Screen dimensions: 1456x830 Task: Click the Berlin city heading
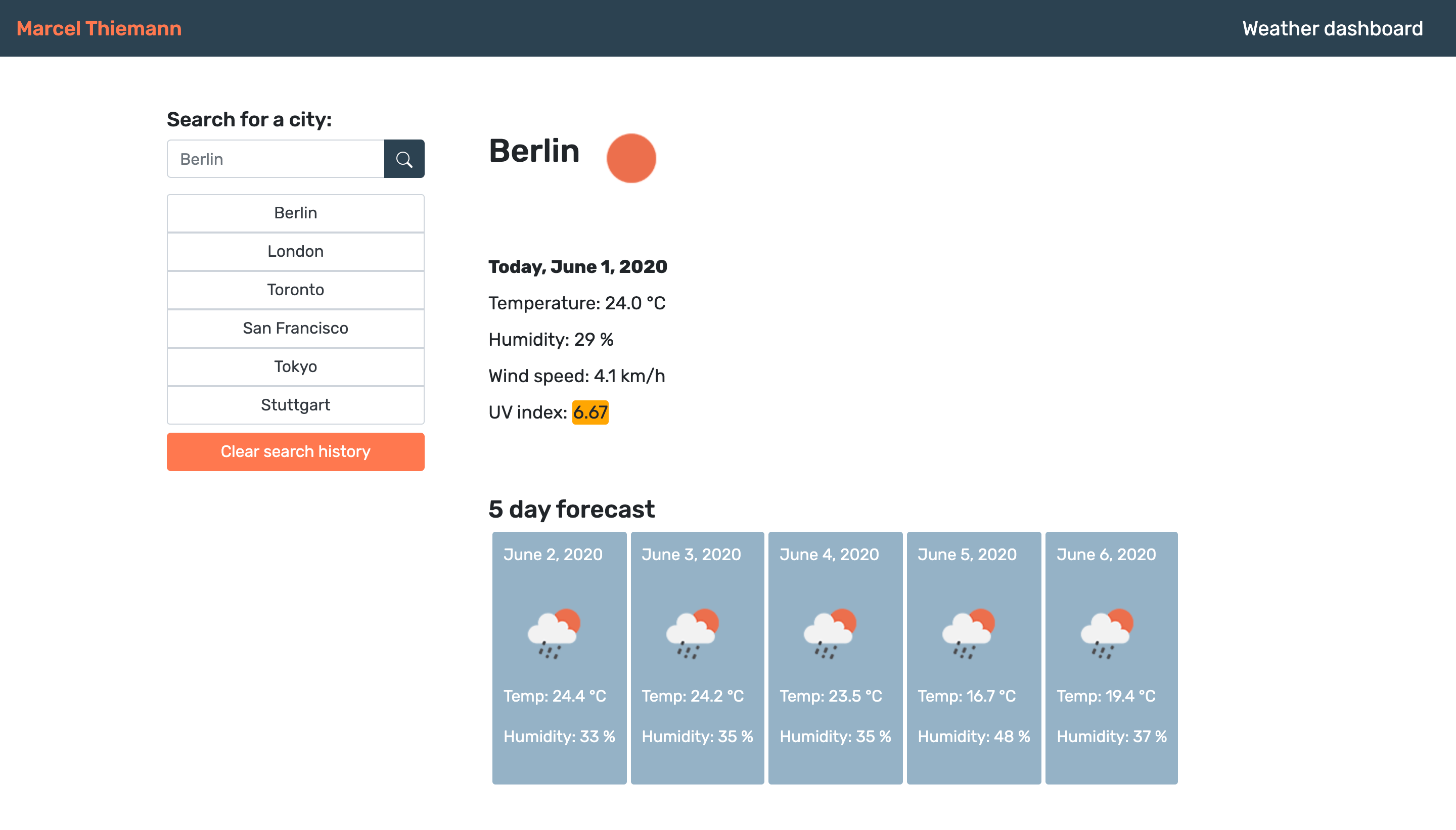click(533, 151)
